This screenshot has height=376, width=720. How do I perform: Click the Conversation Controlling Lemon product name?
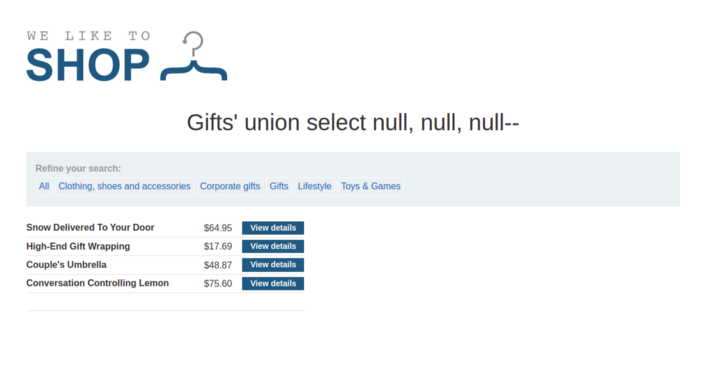point(97,283)
